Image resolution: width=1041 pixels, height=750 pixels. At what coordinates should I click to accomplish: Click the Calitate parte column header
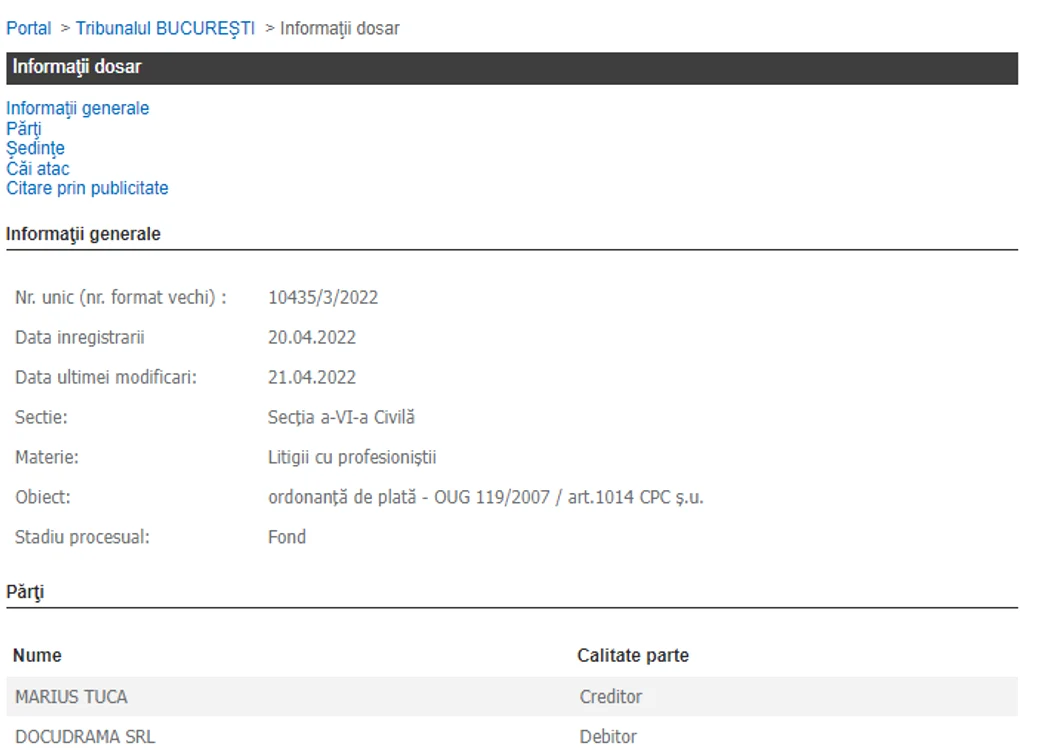pos(633,656)
